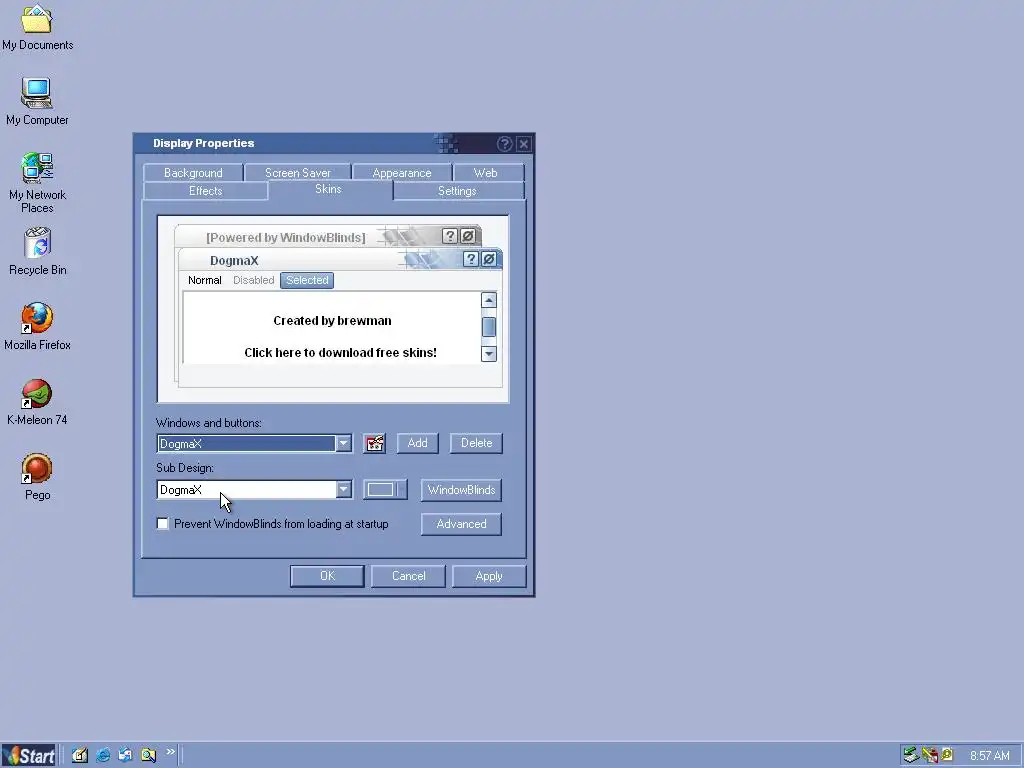Select the Skins tab
The width and height of the screenshot is (1024, 768).
[x=328, y=189]
